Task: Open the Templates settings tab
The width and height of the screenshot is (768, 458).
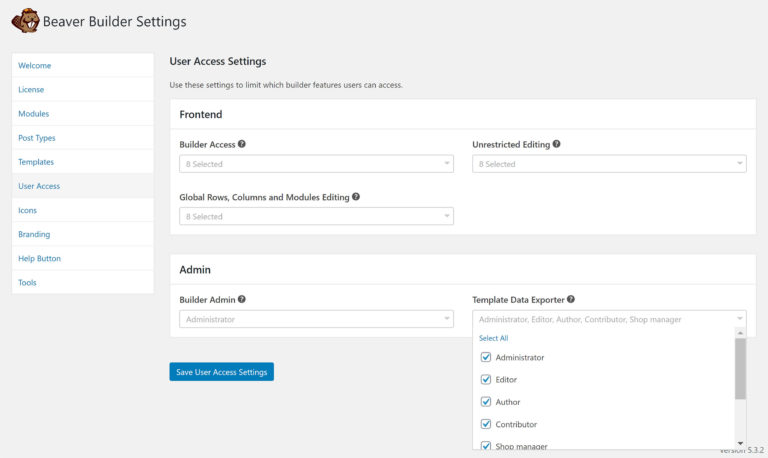Action: pos(83,162)
